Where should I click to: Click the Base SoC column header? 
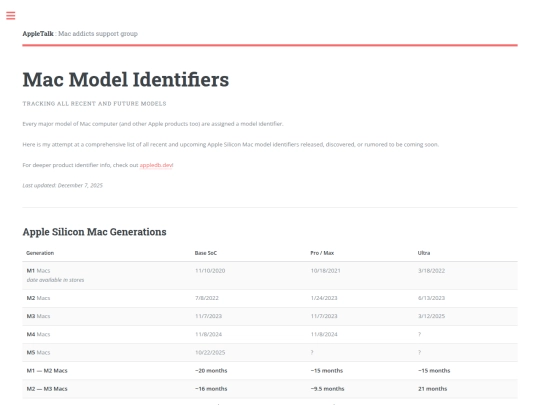click(206, 253)
